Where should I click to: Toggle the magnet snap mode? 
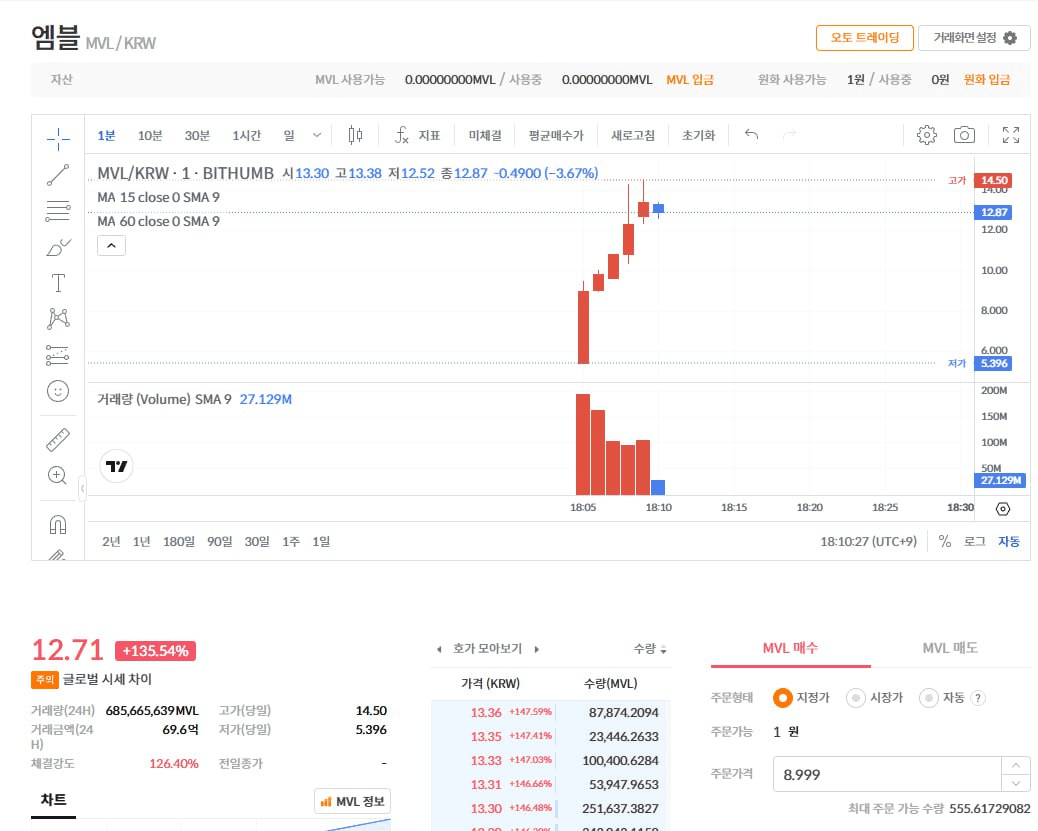[58, 524]
